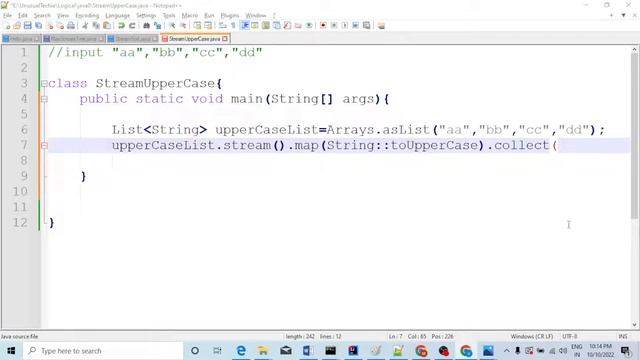
Task: Click Windows (CR LF) in status bar
Action: coord(531,336)
